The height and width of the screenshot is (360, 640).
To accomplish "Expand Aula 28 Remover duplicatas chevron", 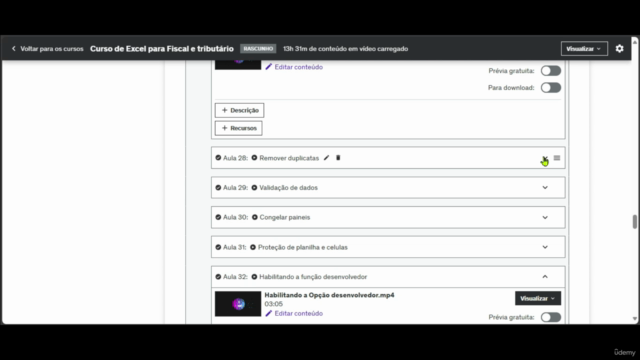I will point(545,158).
